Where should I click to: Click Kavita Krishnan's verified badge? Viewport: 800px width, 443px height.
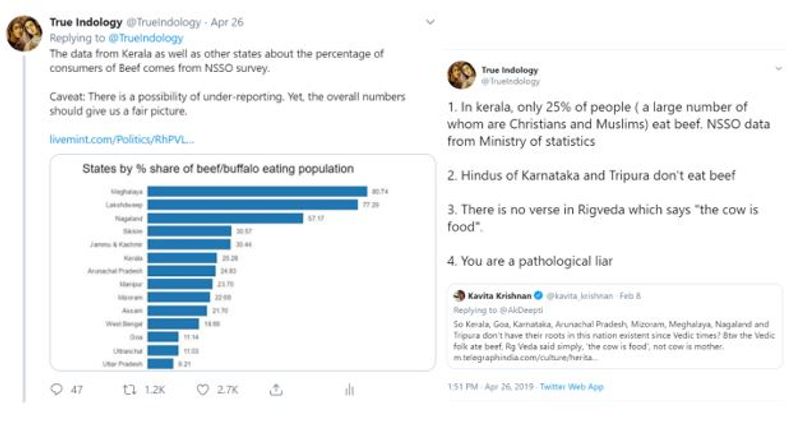point(537,296)
